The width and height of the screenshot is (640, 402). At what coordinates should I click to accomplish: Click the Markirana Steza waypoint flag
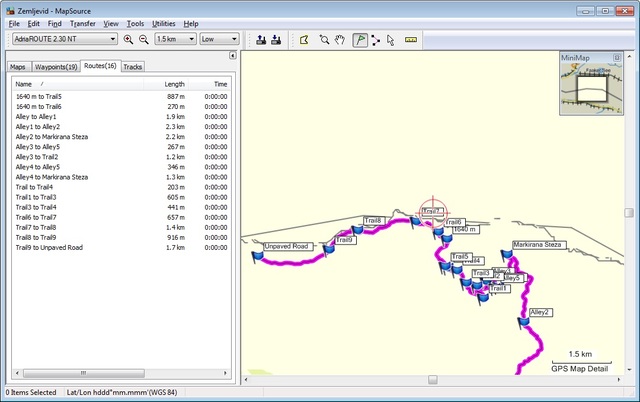point(507,255)
